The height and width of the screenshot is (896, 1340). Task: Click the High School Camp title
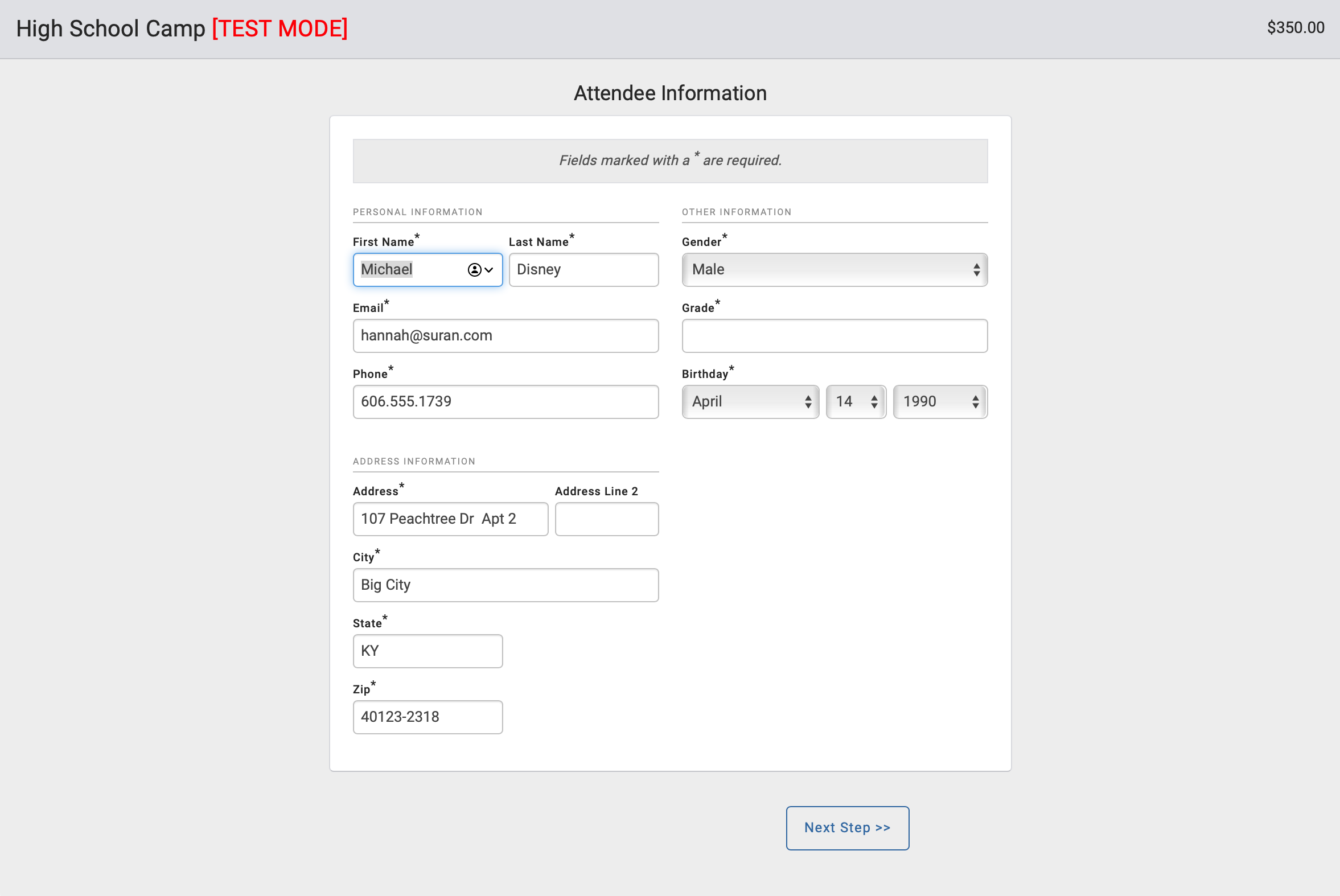[x=110, y=28]
